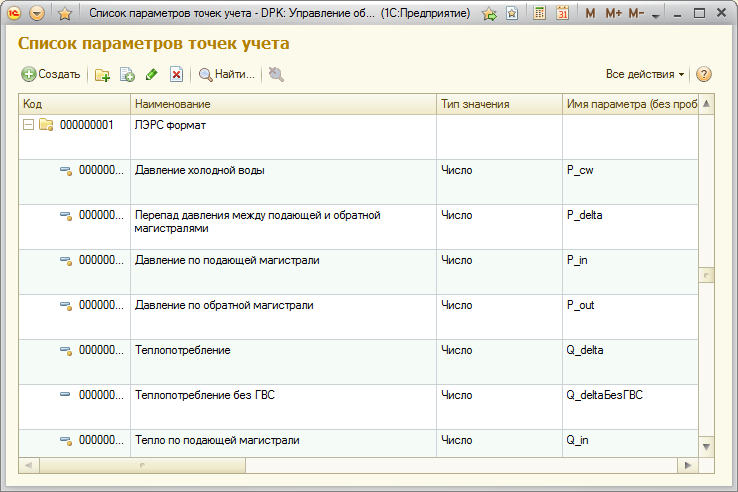Click Число cell in P_delta row

tap(499, 227)
